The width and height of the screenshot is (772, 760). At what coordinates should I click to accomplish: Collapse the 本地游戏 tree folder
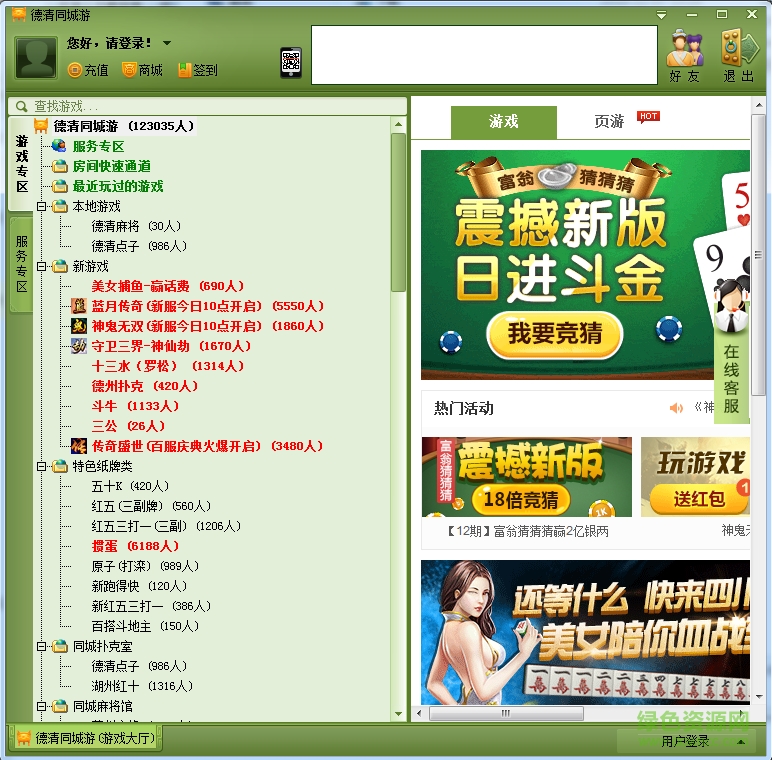coord(43,206)
